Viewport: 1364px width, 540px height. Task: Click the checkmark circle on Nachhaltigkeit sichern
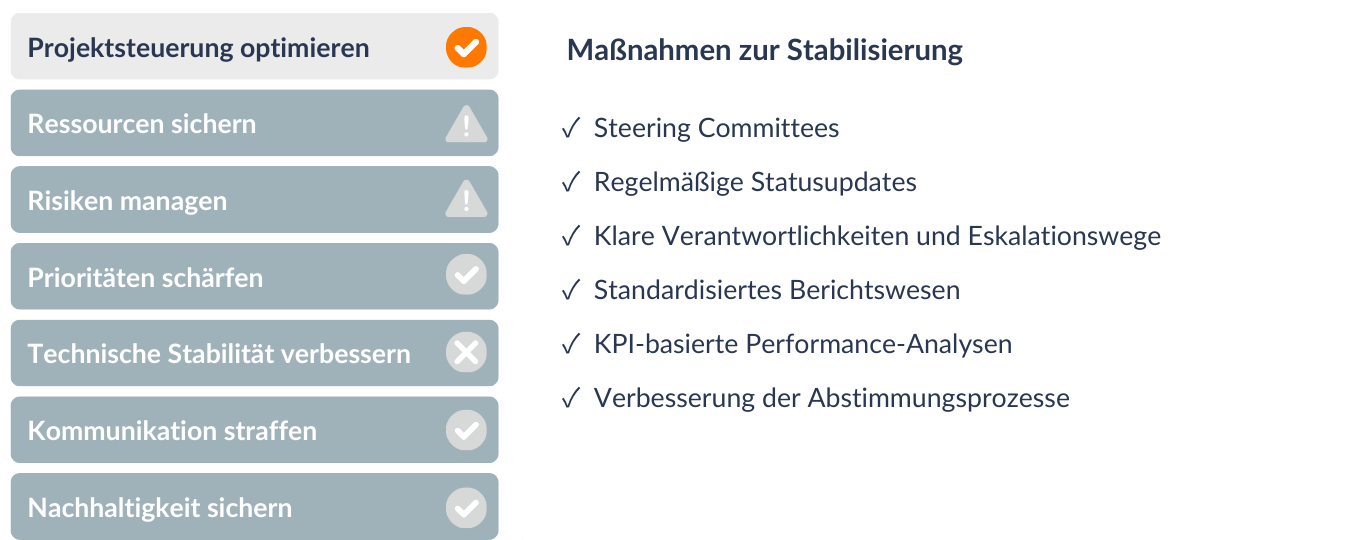(466, 507)
